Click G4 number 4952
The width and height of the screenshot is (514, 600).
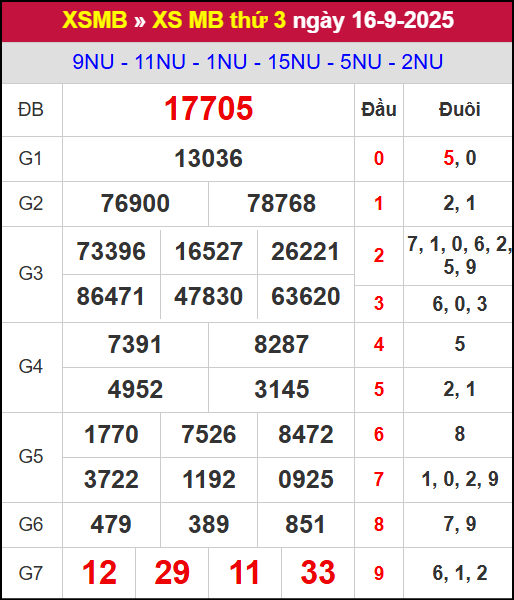click(135, 390)
